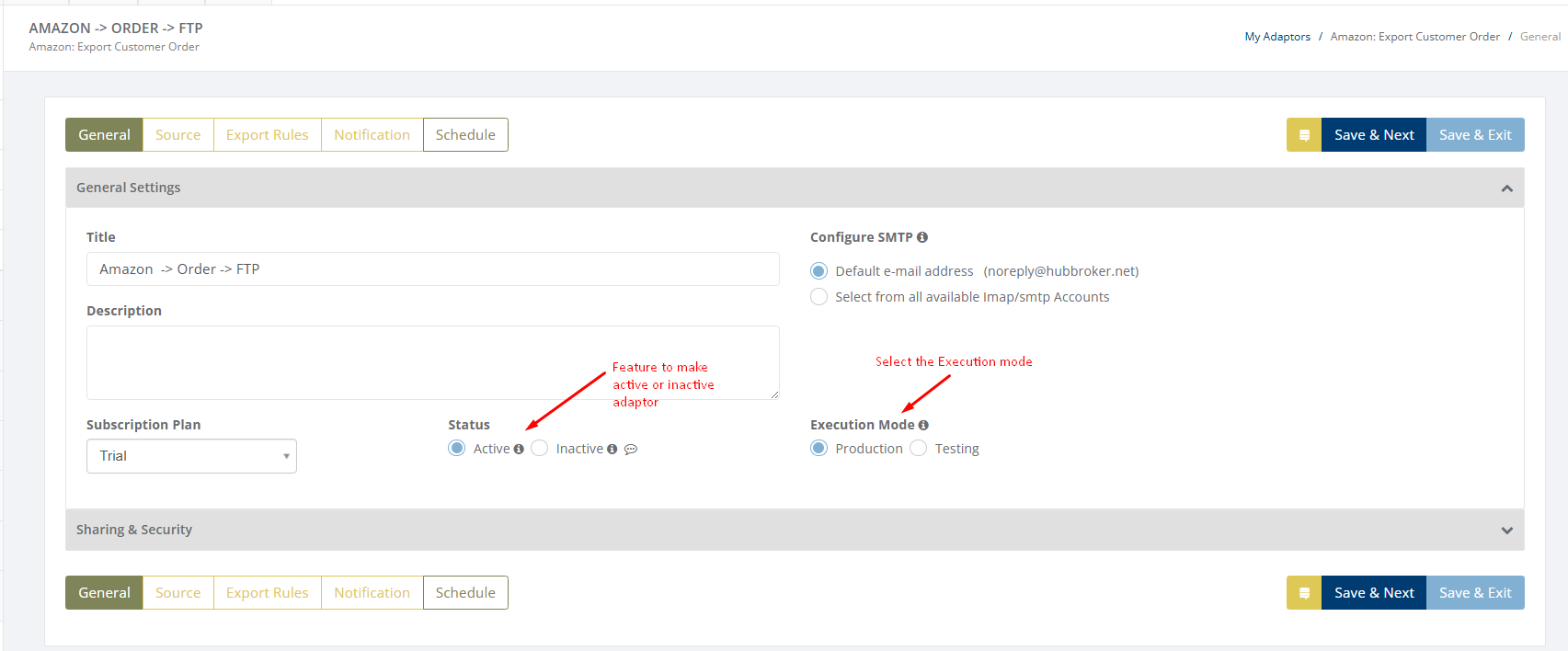
Task: Click the comment bubble icon after Inactive
Action: (x=631, y=450)
